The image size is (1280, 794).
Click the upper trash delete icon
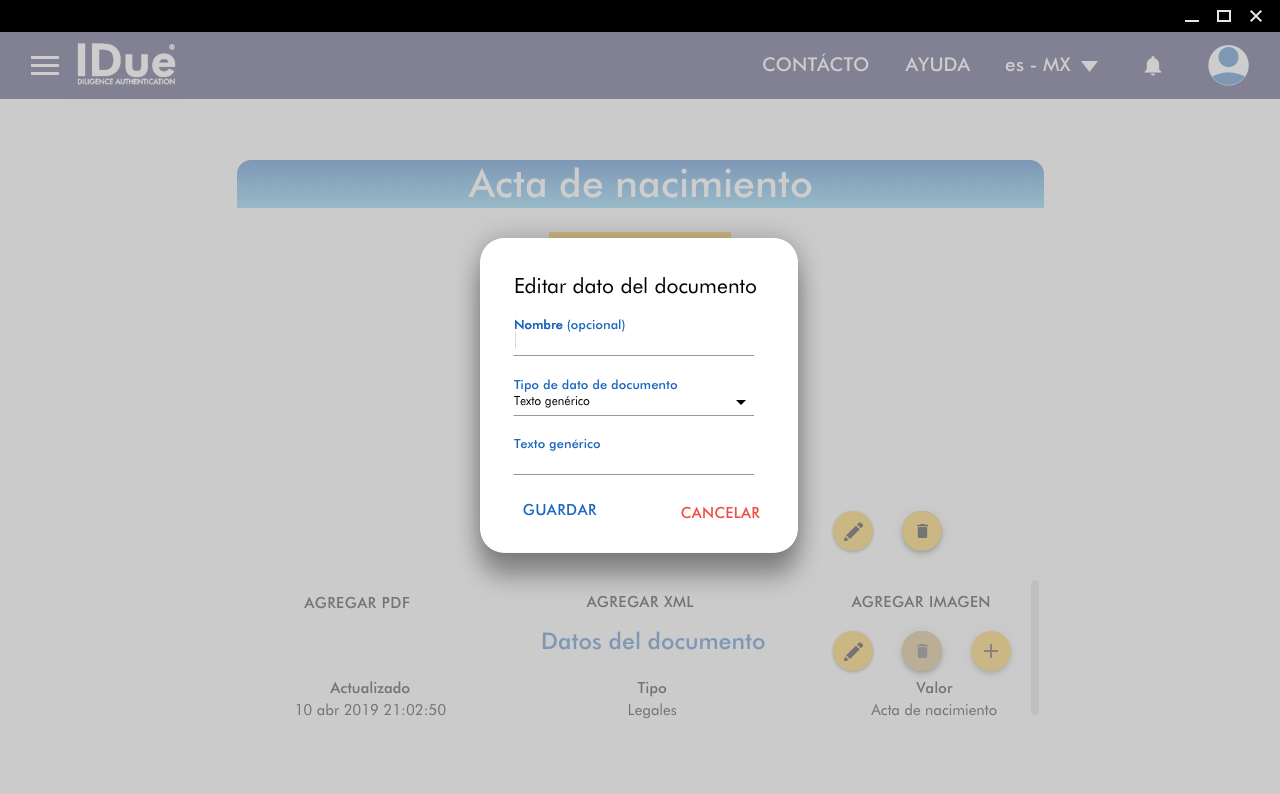coord(921,531)
